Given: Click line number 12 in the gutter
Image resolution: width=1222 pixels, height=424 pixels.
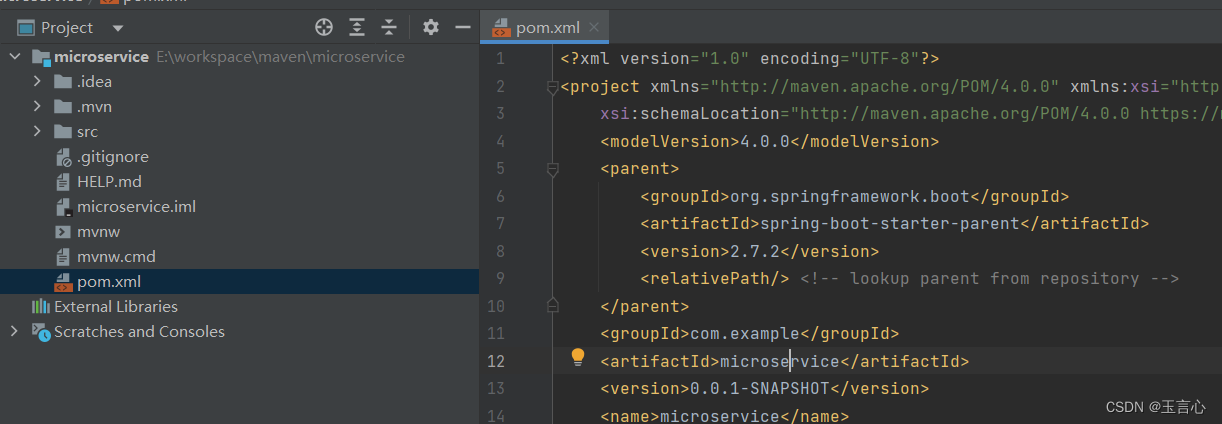Looking at the screenshot, I should click(496, 361).
